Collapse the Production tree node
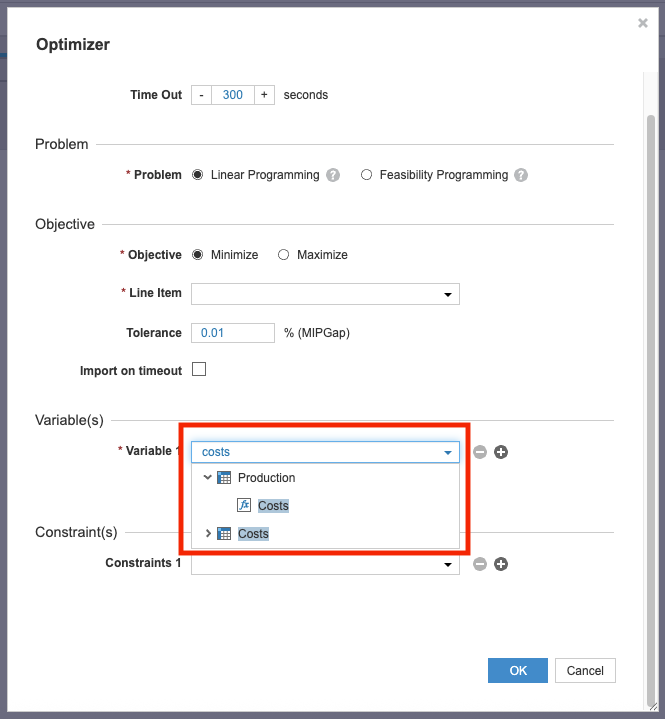Screen dimensions: 665x719 208,478
